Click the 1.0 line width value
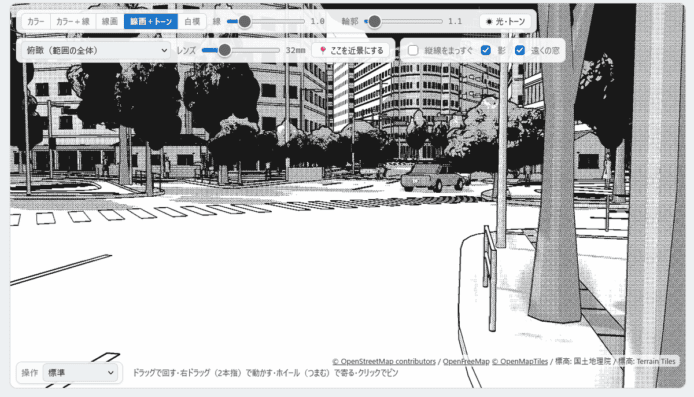This screenshot has width=694, height=397. (317, 21)
